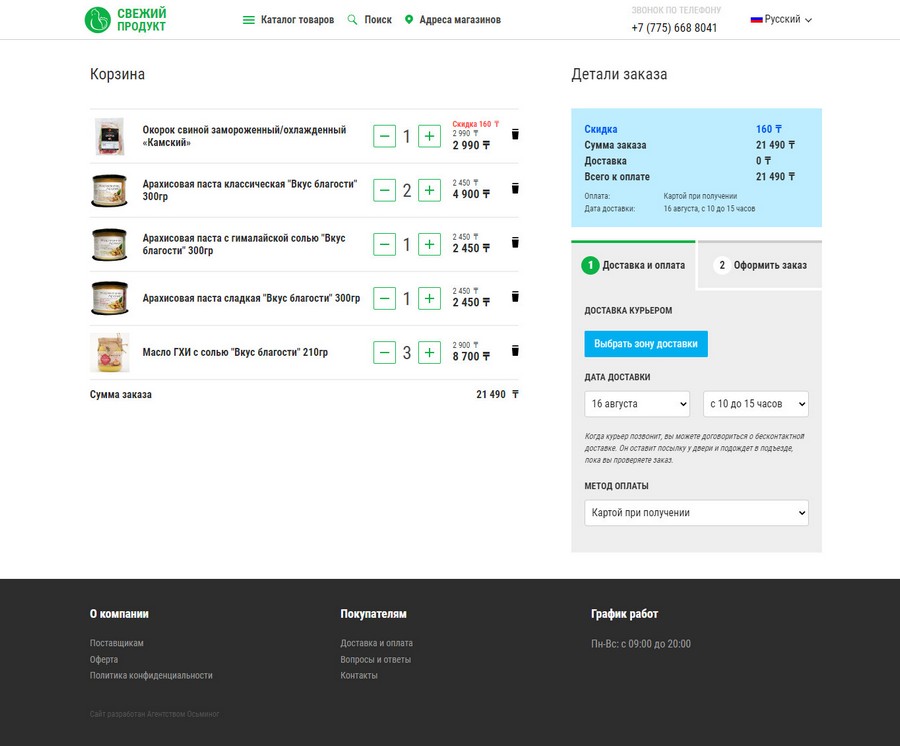Open the Каталог товаров menu
900x746 pixels.
[x=288, y=20]
